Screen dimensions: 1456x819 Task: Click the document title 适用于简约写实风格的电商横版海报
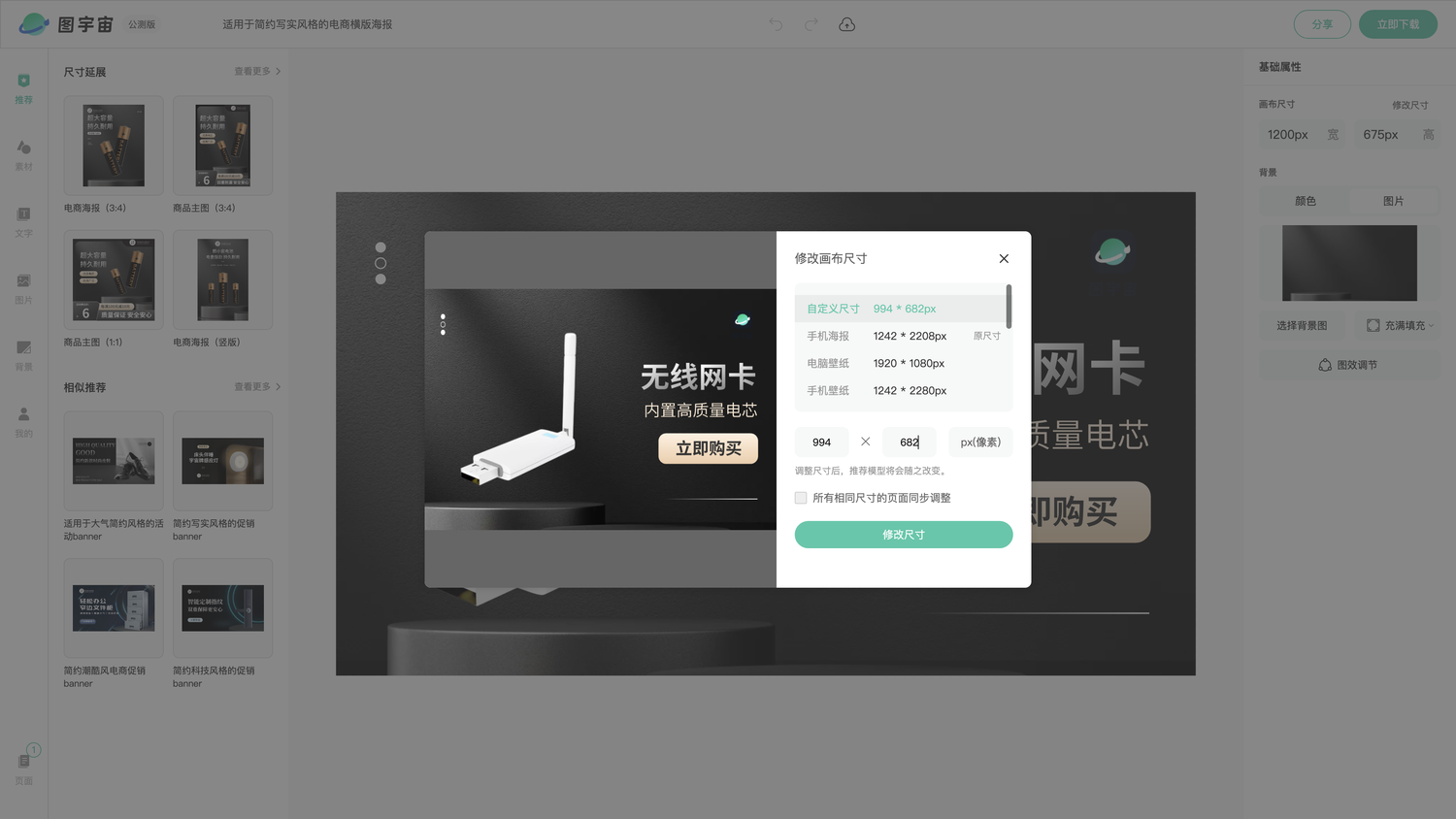tap(308, 24)
